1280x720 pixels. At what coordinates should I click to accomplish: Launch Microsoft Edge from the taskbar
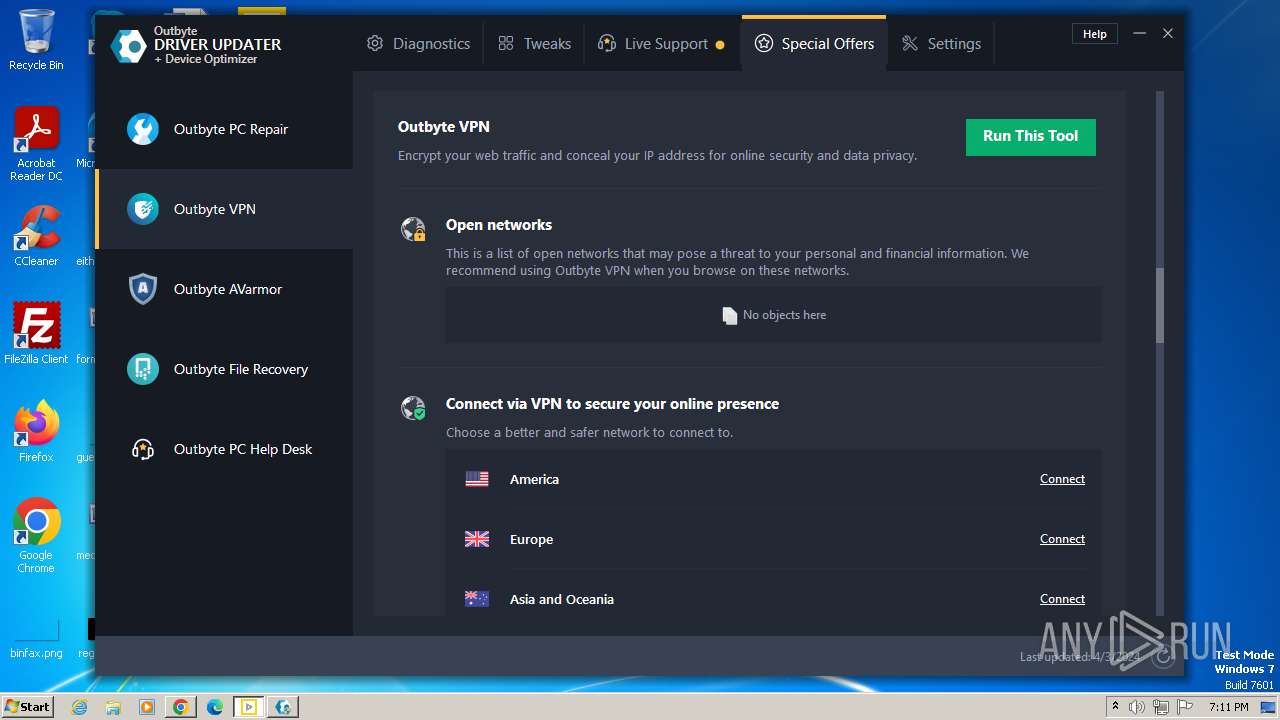215,707
